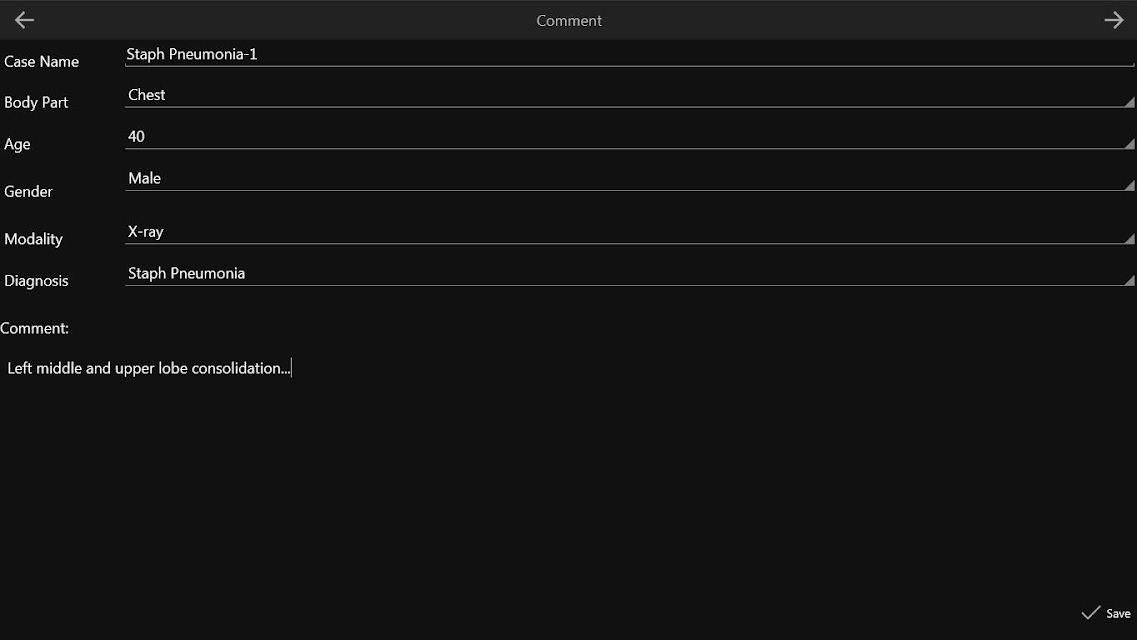Click the Save checkmark icon
This screenshot has height=640, width=1137.
click(1091, 613)
